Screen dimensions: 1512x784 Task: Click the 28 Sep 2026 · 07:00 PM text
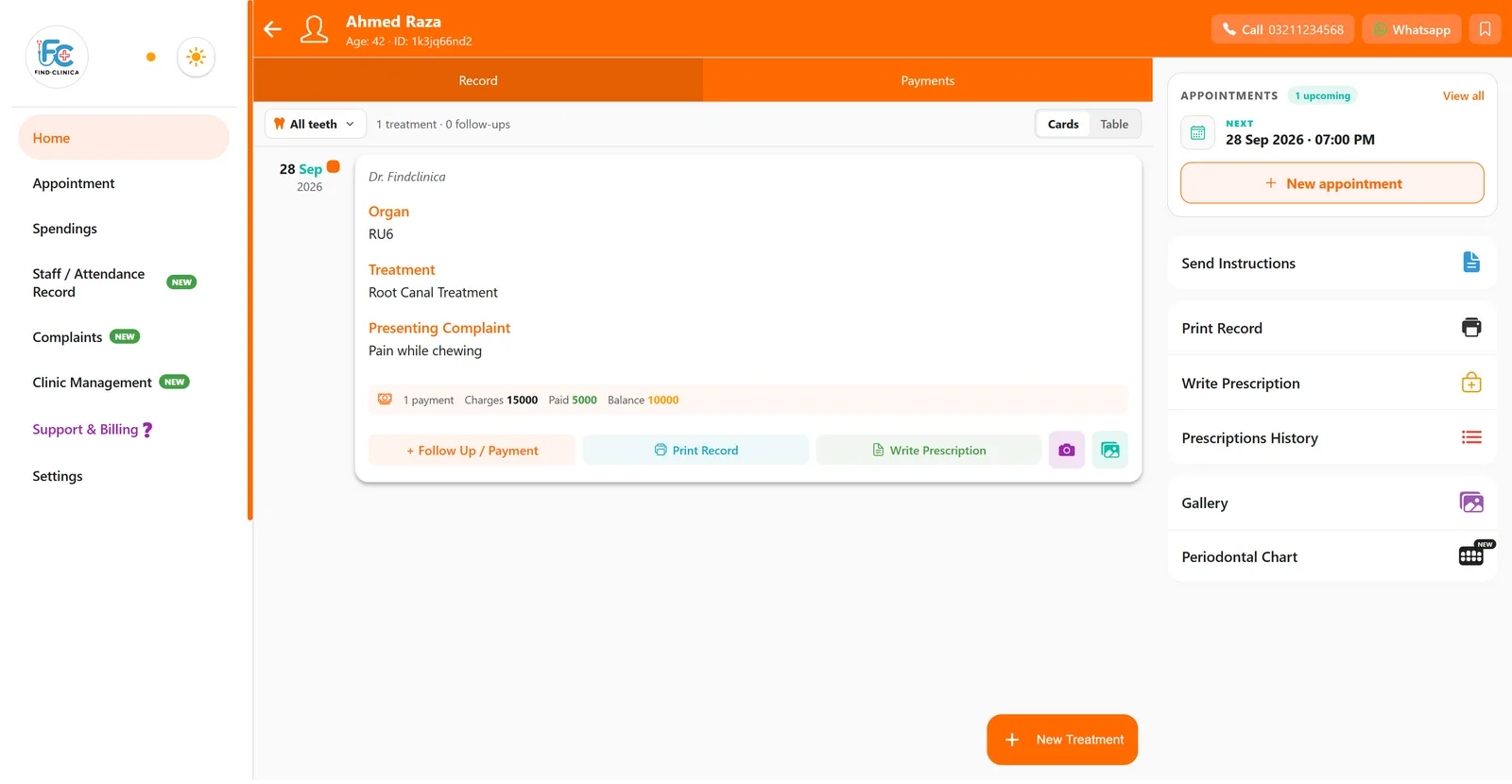1300,140
